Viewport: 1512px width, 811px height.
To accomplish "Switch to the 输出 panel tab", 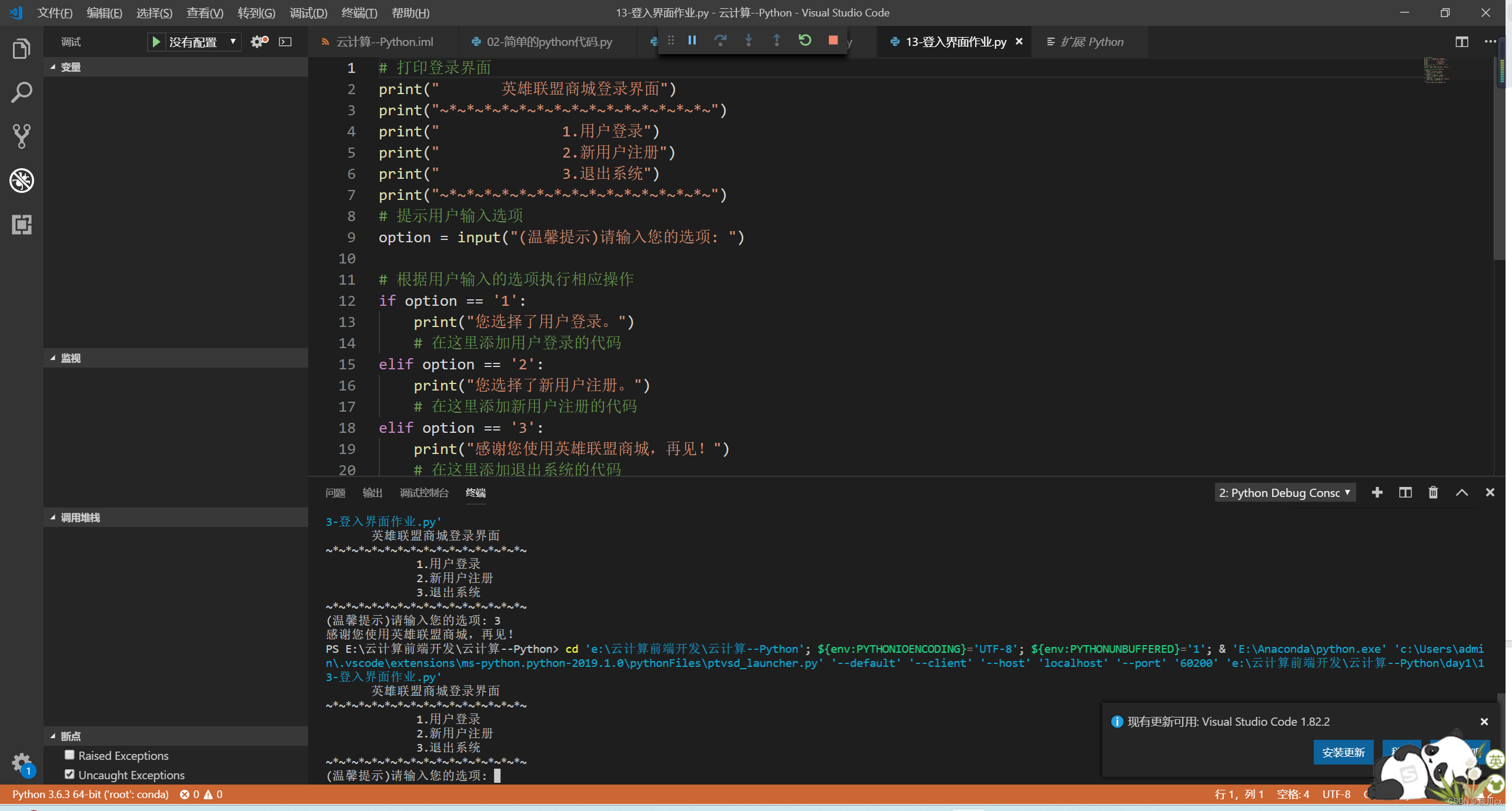I will pyautogui.click(x=372, y=493).
